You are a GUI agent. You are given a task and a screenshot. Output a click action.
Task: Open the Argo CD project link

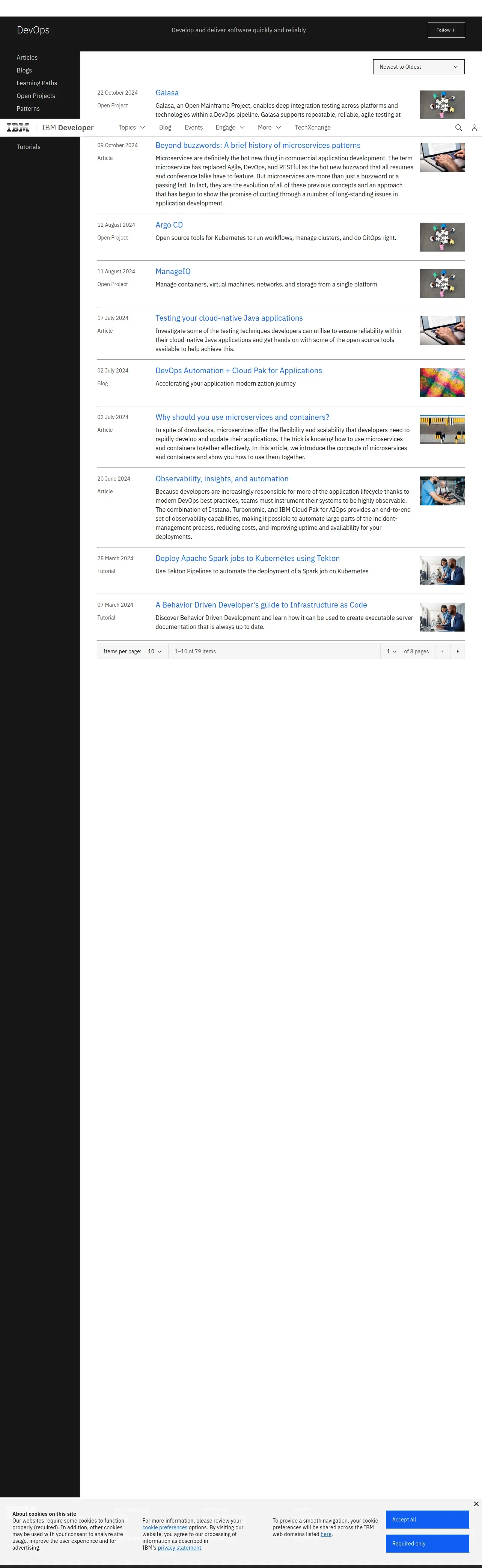click(x=169, y=225)
